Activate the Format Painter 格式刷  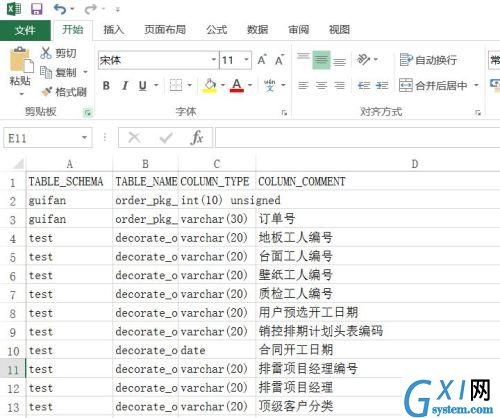click(64, 91)
